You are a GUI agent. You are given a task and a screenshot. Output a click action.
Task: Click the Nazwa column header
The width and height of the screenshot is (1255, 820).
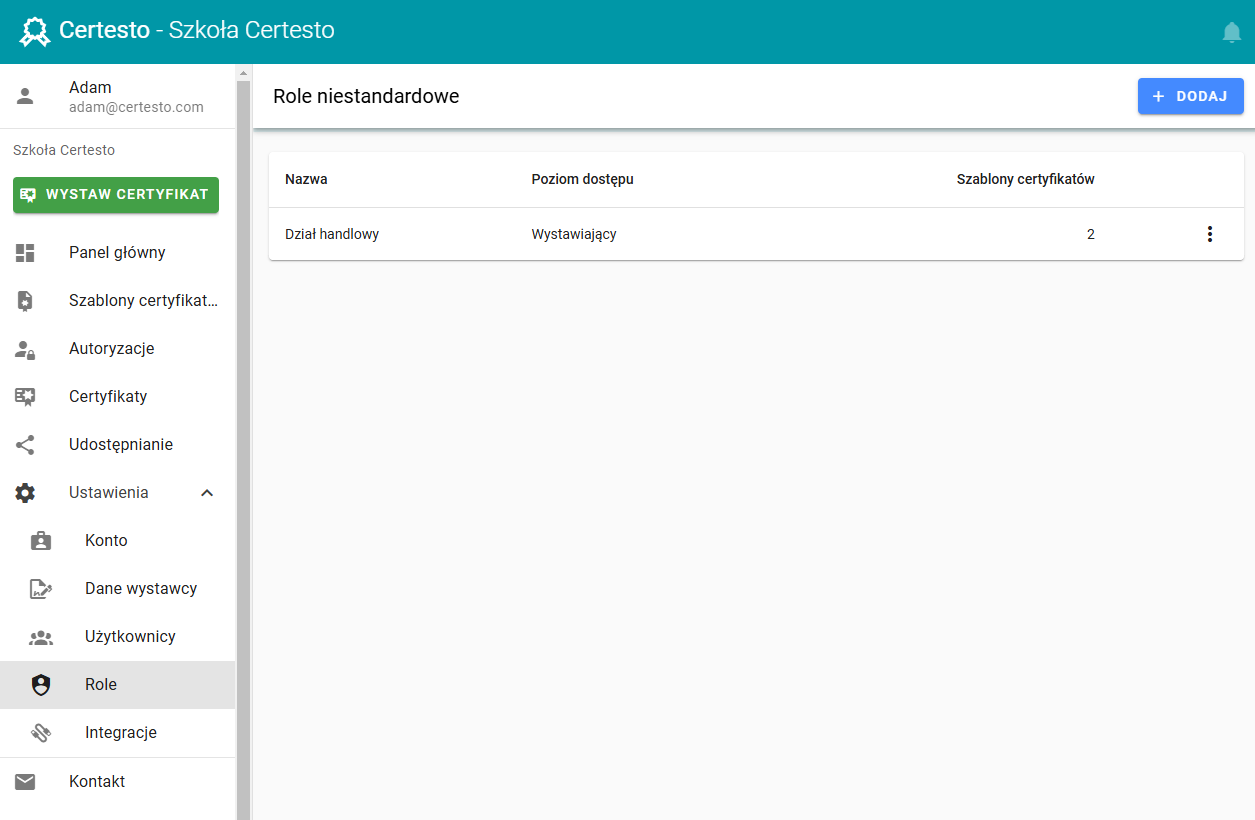click(x=306, y=180)
